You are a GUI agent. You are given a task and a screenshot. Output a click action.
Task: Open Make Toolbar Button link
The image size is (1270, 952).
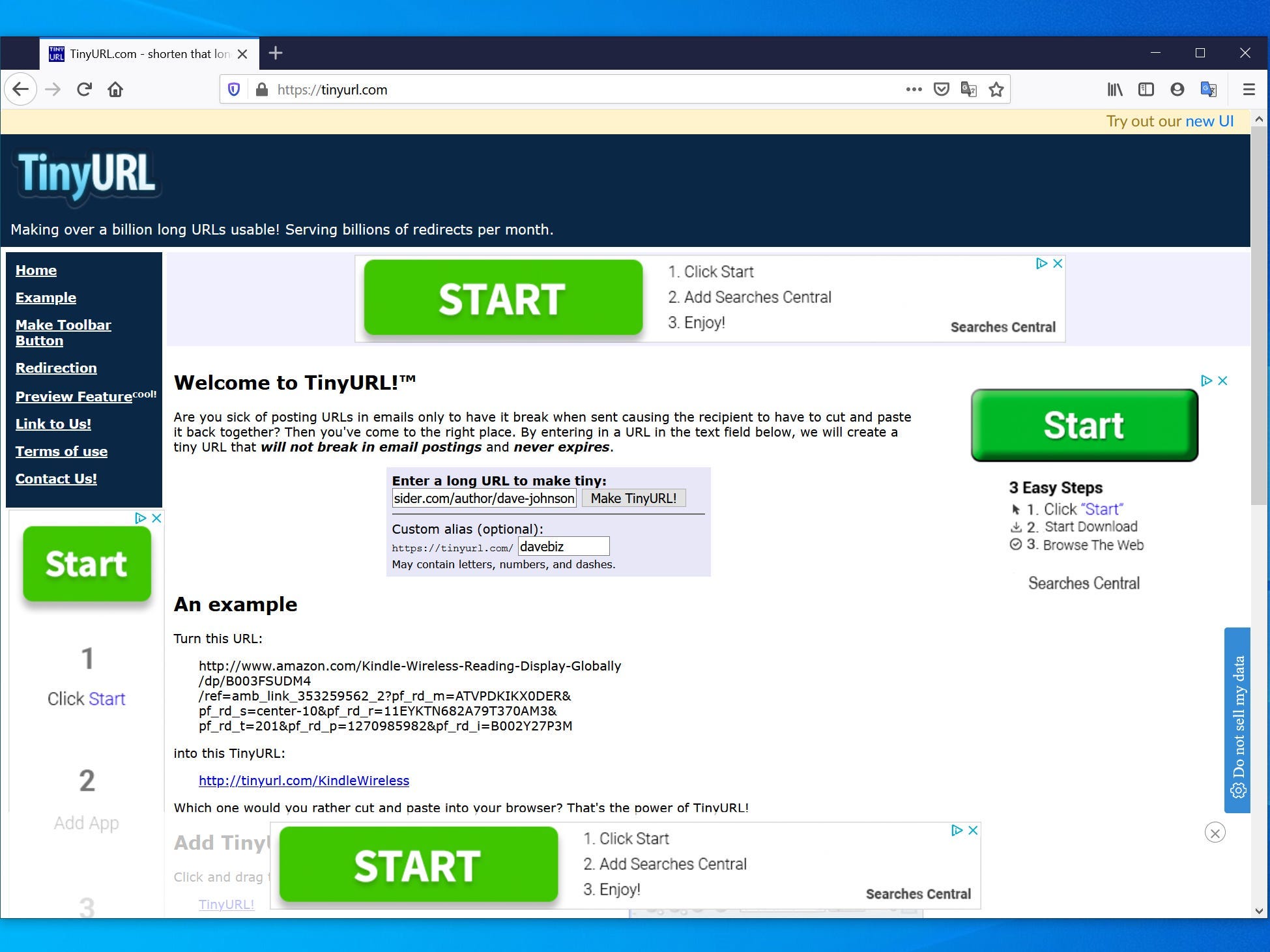(x=63, y=332)
